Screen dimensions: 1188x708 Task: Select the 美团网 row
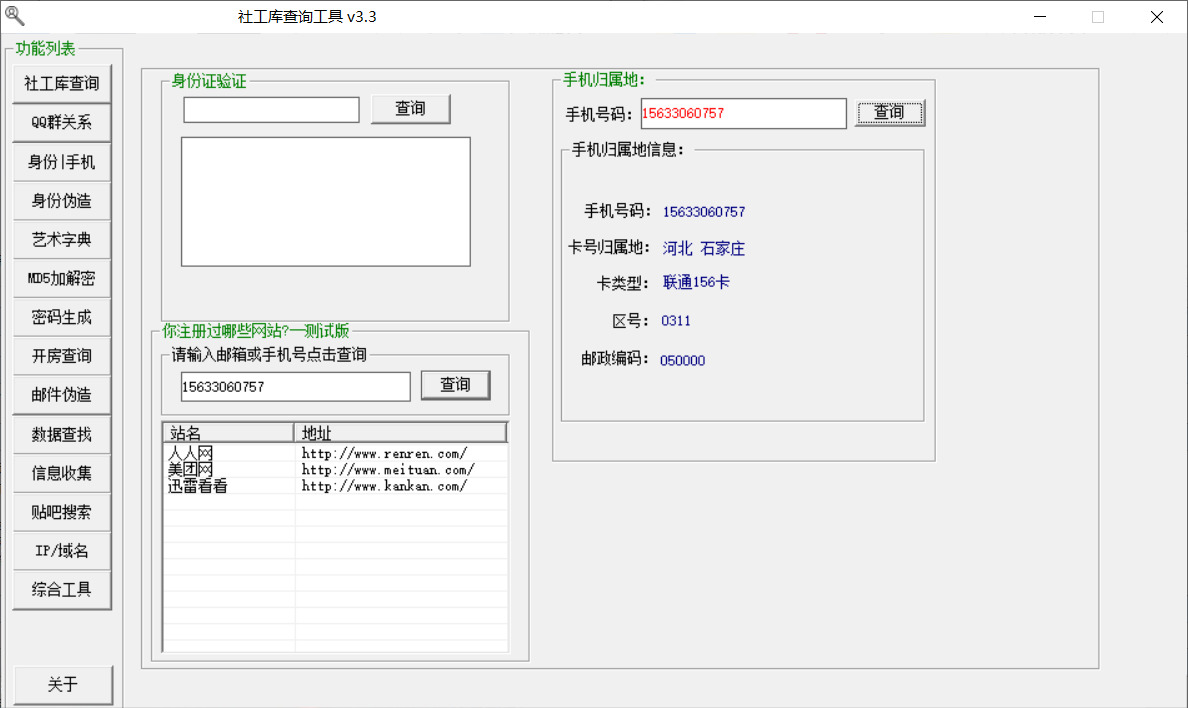pyautogui.click(x=336, y=470)
